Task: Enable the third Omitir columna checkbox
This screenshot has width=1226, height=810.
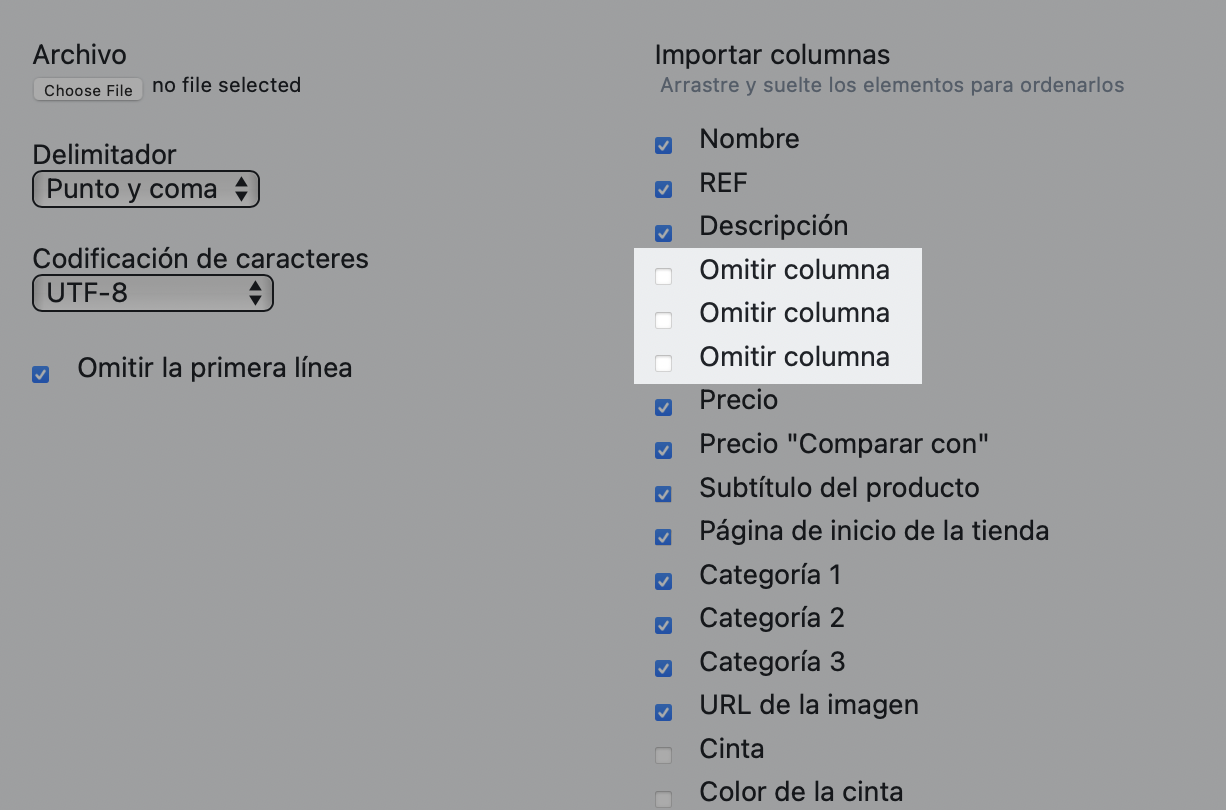Action: [663, 363]
